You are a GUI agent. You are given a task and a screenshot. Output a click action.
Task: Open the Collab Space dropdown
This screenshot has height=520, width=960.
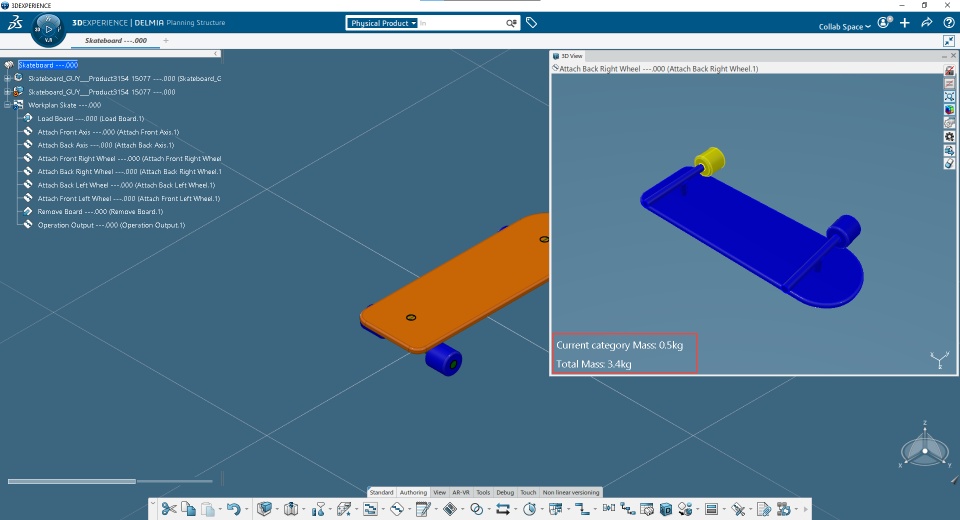[844, 26]
